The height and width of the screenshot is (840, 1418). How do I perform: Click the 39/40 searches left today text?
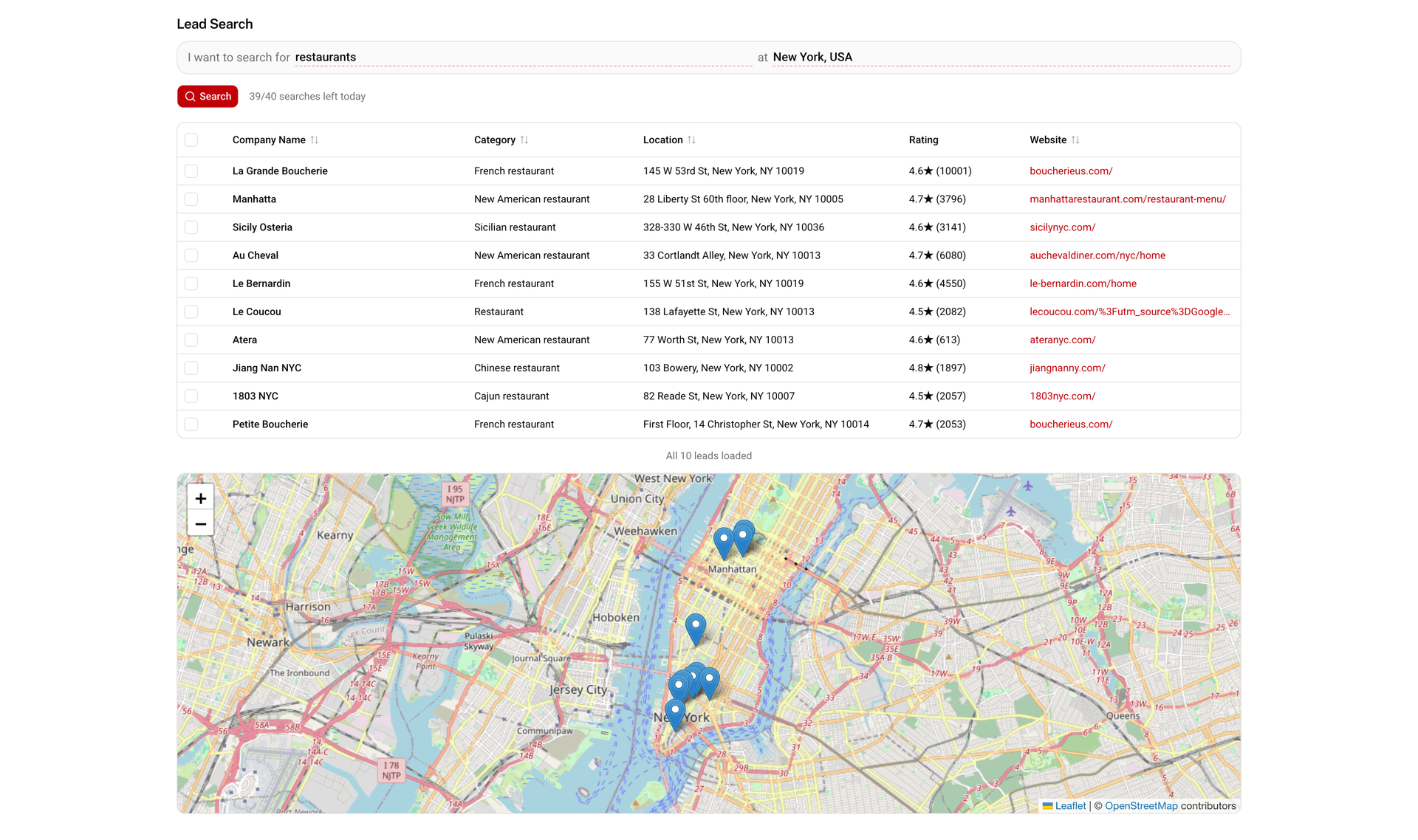pyautogui.click(x=307, y=96)
